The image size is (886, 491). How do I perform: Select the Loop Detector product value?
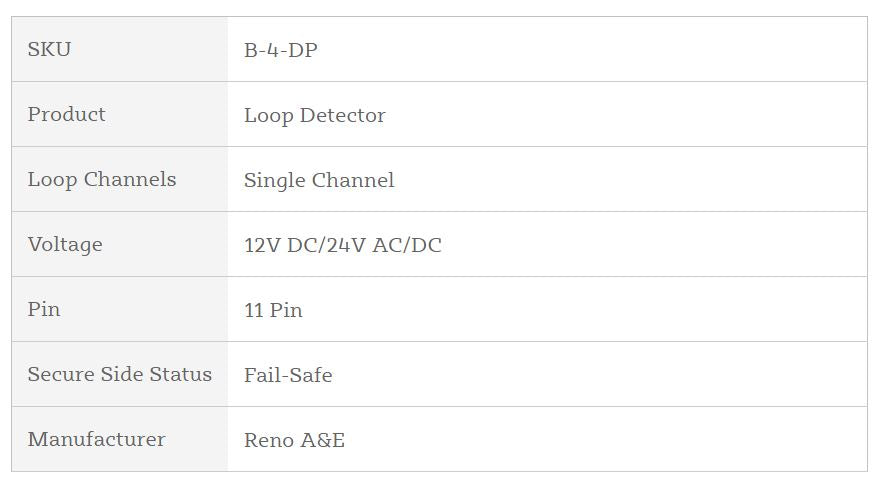click(x=314, y=115)
